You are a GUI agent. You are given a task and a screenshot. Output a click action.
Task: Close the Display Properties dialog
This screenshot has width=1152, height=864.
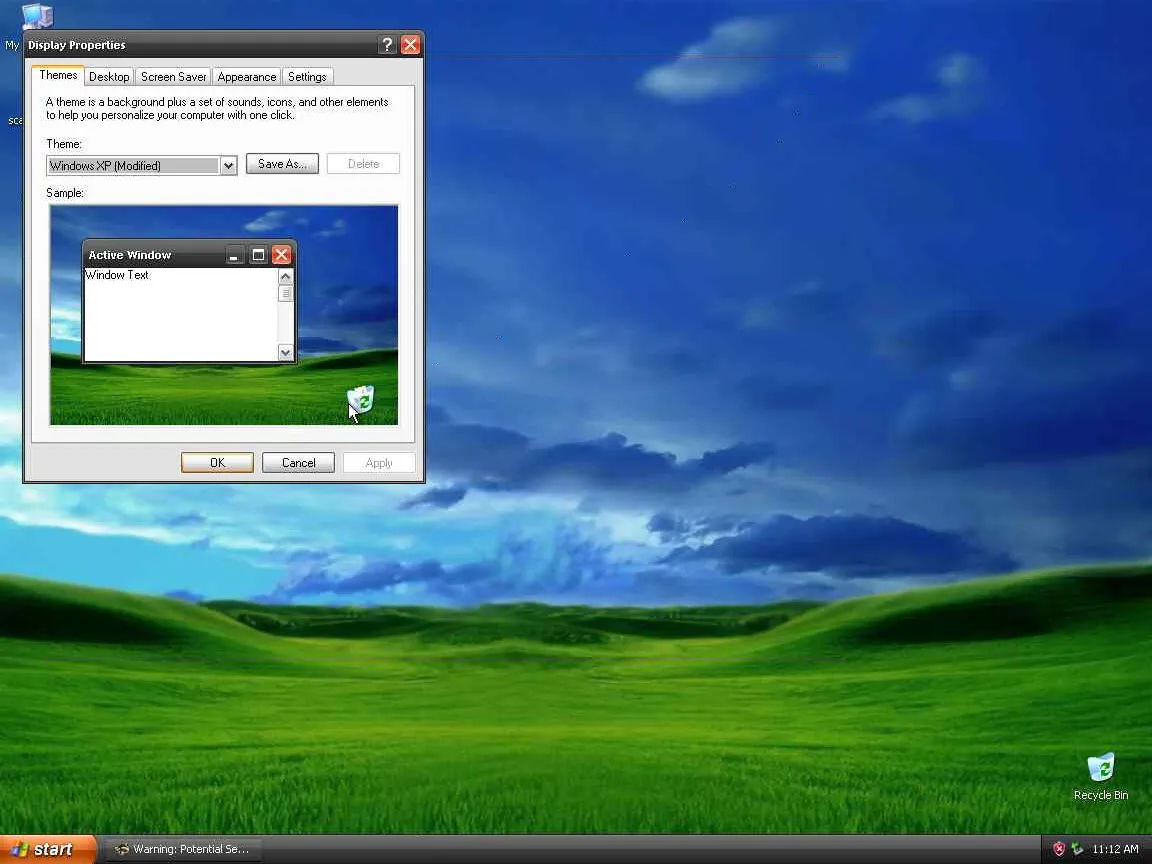pos(411,45)
